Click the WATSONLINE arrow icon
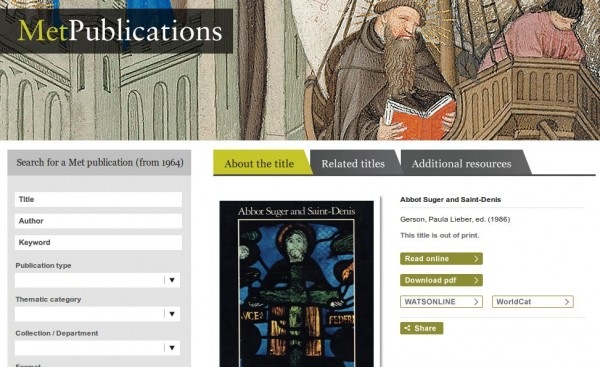 (476, 302)
